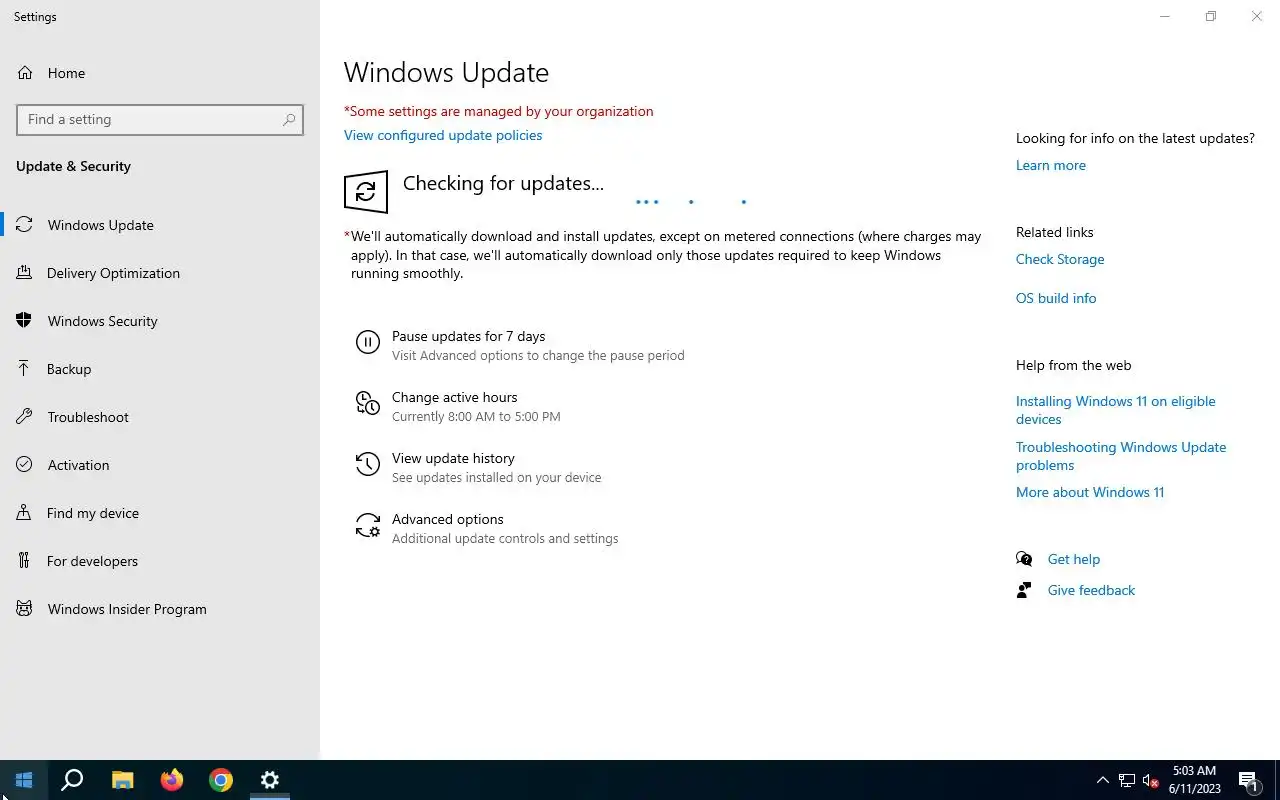Open Installing Windows 11 on eligible devices
Image resolution: width=1280 pixels, height=800 pixels.
click(1116, 410)
